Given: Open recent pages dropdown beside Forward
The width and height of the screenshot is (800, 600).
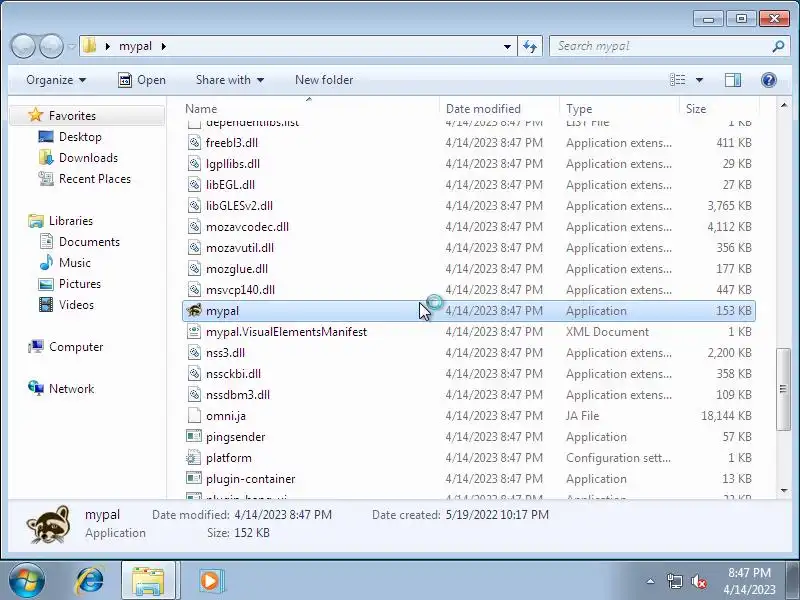Looking at the screenshot, I should coord(72,47).
